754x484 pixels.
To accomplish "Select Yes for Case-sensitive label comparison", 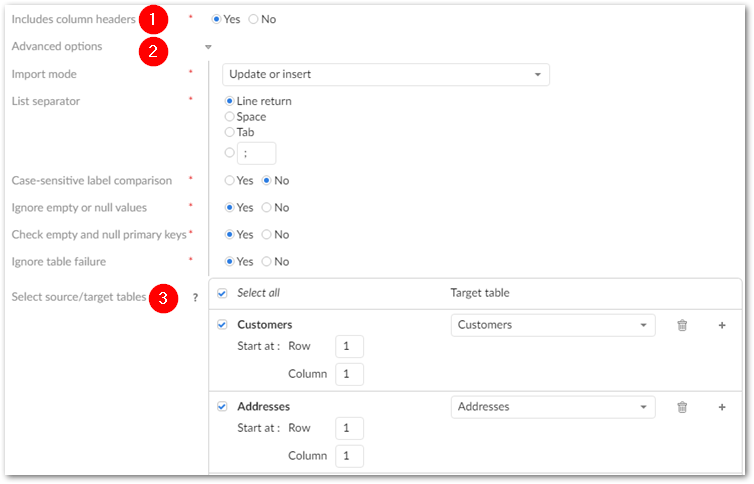I will click(x=230, y=181).
